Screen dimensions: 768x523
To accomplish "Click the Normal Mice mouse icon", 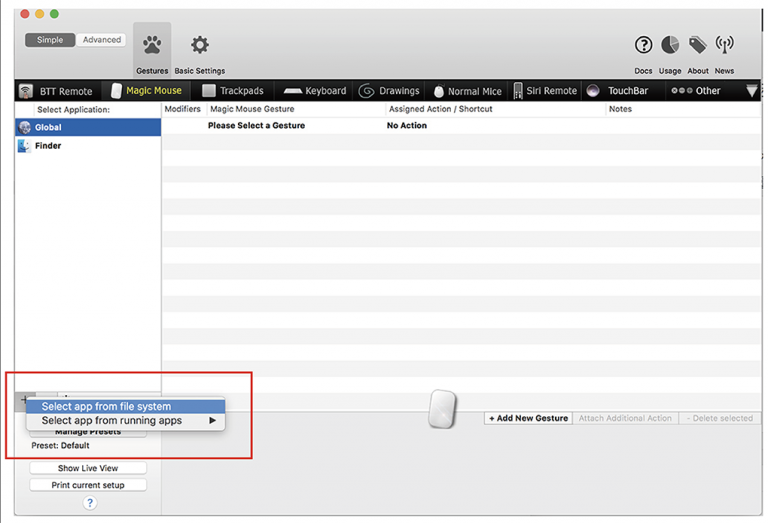I will pyautogui.click(x=439, y=92).
